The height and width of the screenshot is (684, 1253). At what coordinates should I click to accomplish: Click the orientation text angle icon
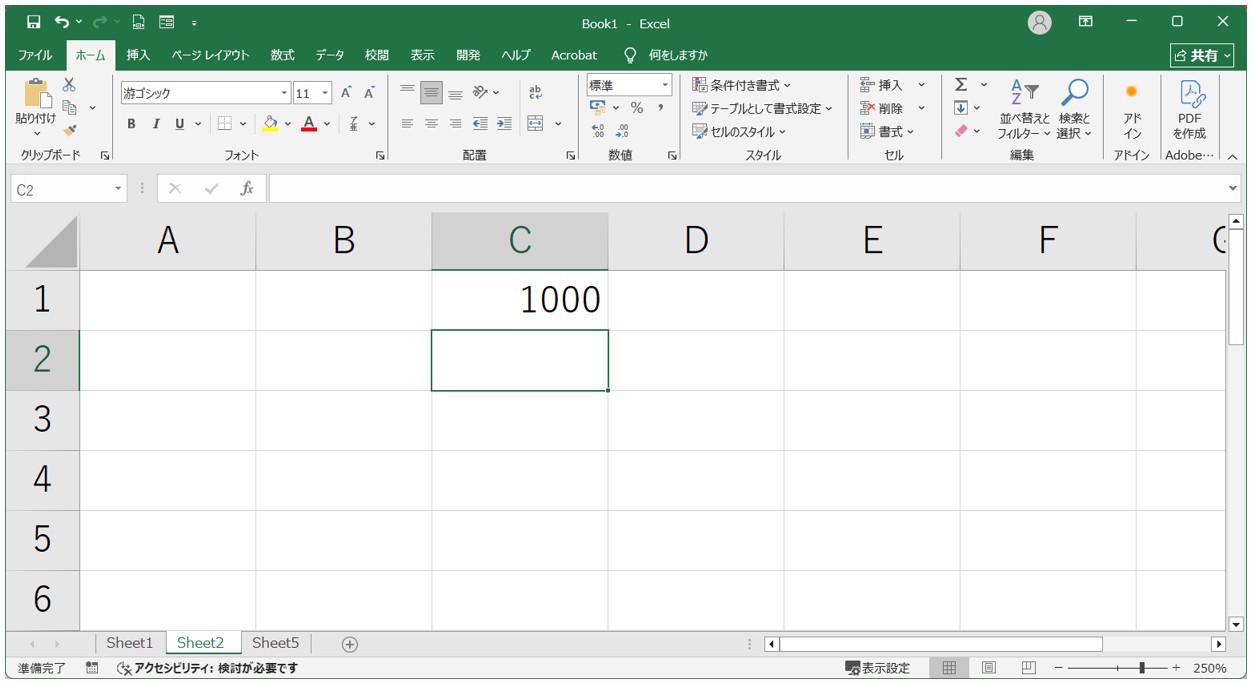tap(481, 93)
